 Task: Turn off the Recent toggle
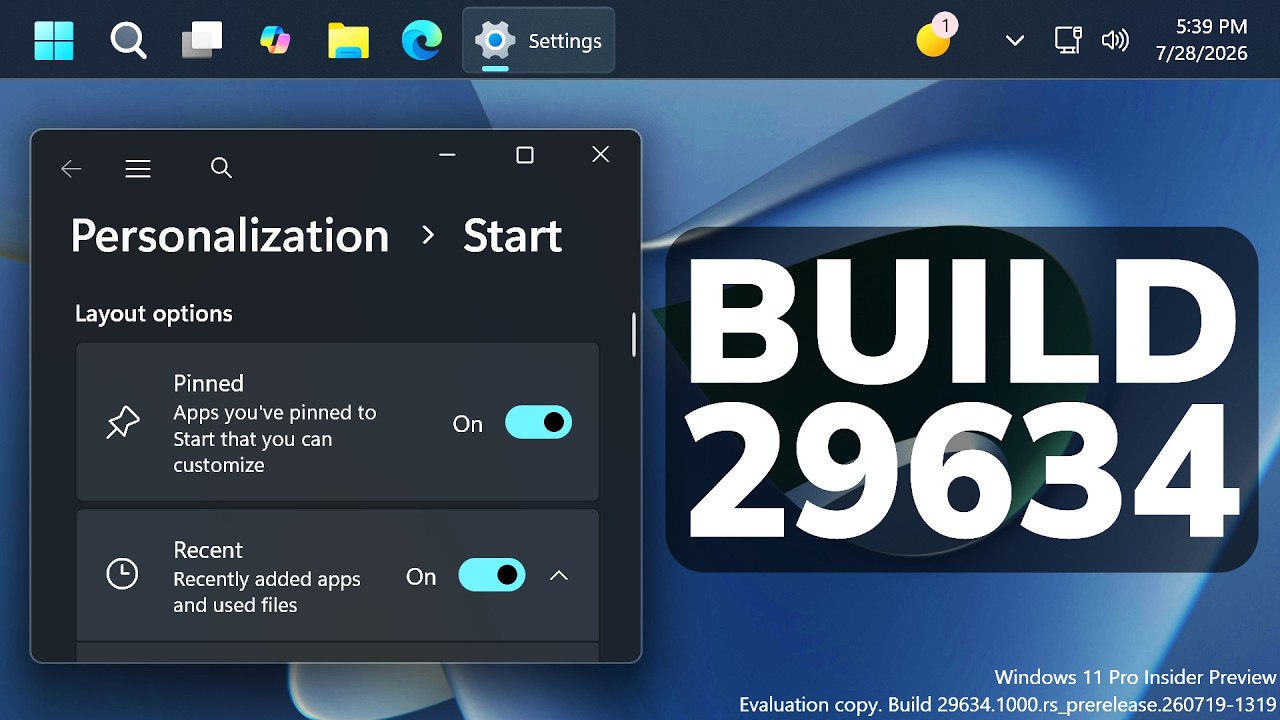(491, 575)
